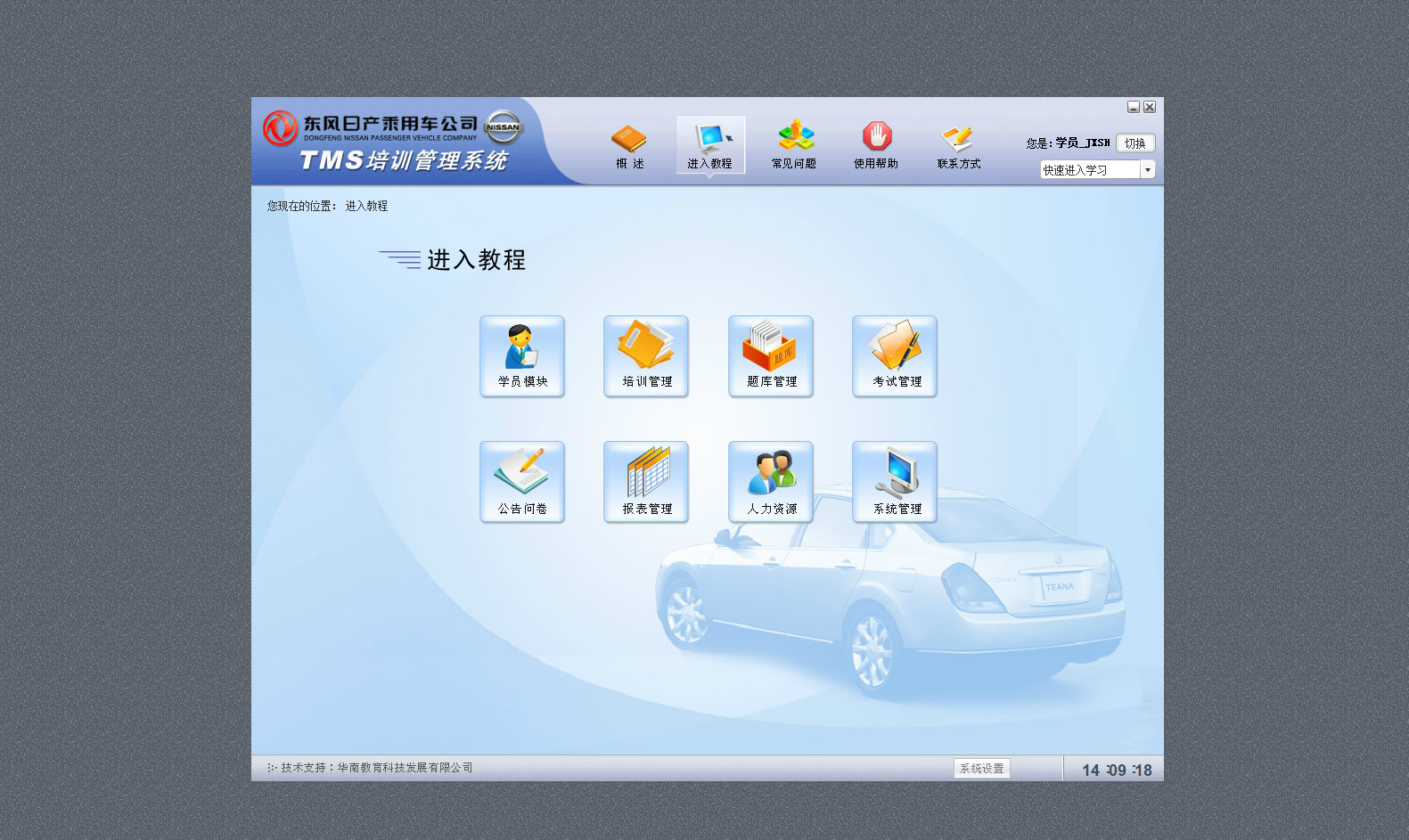Click the Dongfeng Nissan company logo
Screen dimensions: 1409x840
(280, 128)
